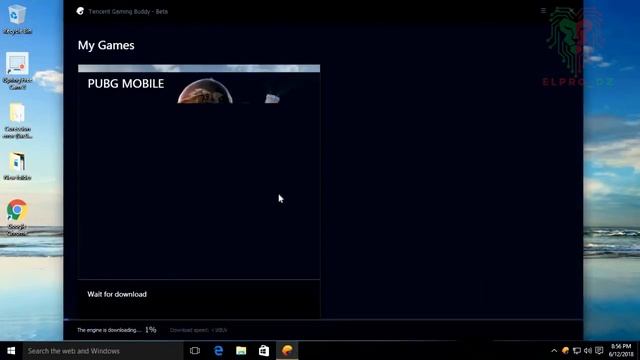Image resolution: width=640 pixels, height=360 pixels.
Task: Open the Action Center notifications icon
Action: tap(599, 351)
